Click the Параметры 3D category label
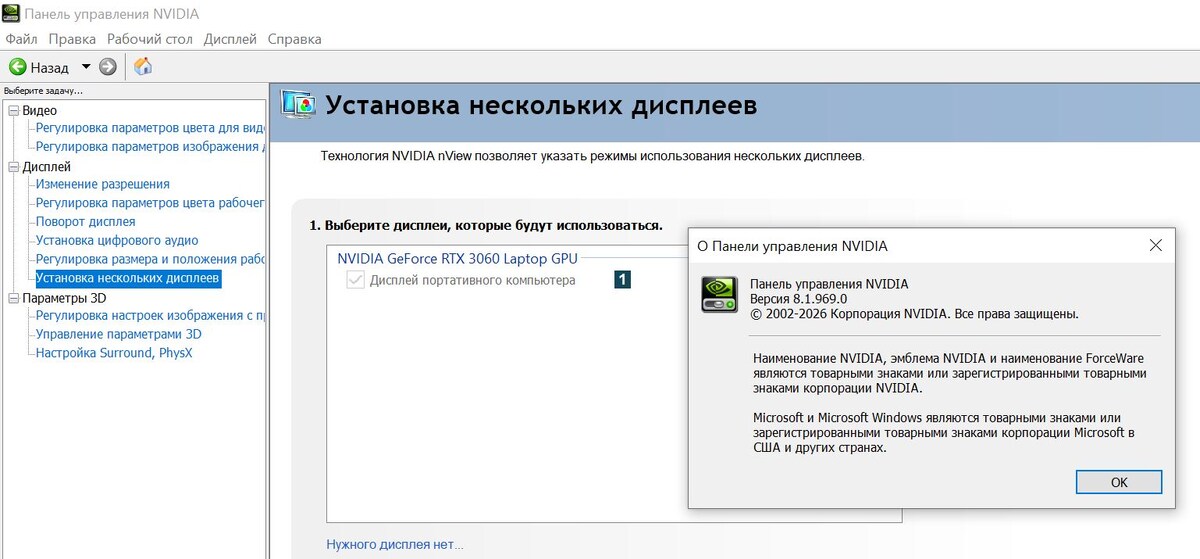Image resolution: width=1200 pixels, height=559 pixels. click(x=64, y=298)
